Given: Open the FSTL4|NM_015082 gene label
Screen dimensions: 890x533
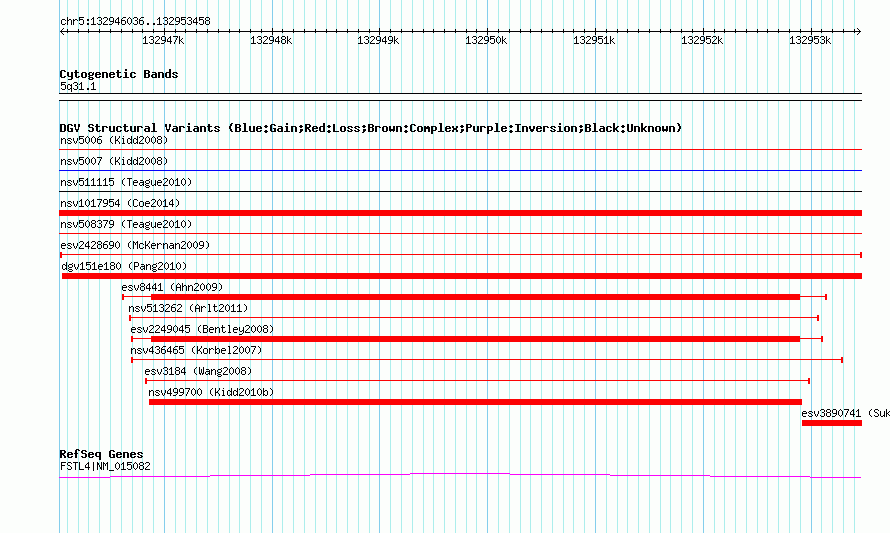Looking at the screenshot, I should [x=105, y=467].
